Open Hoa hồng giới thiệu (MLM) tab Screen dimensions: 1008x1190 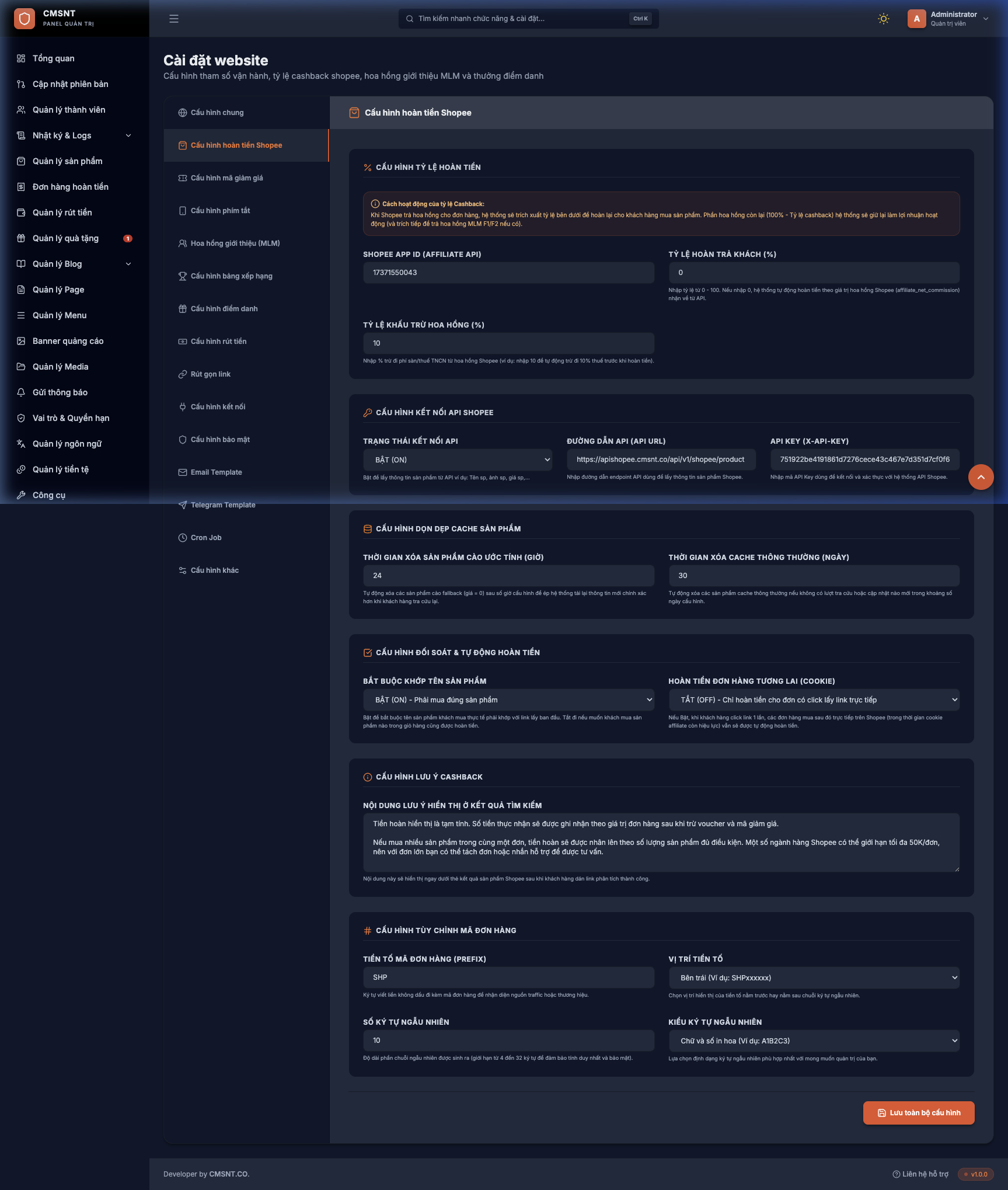coord(246,243)
